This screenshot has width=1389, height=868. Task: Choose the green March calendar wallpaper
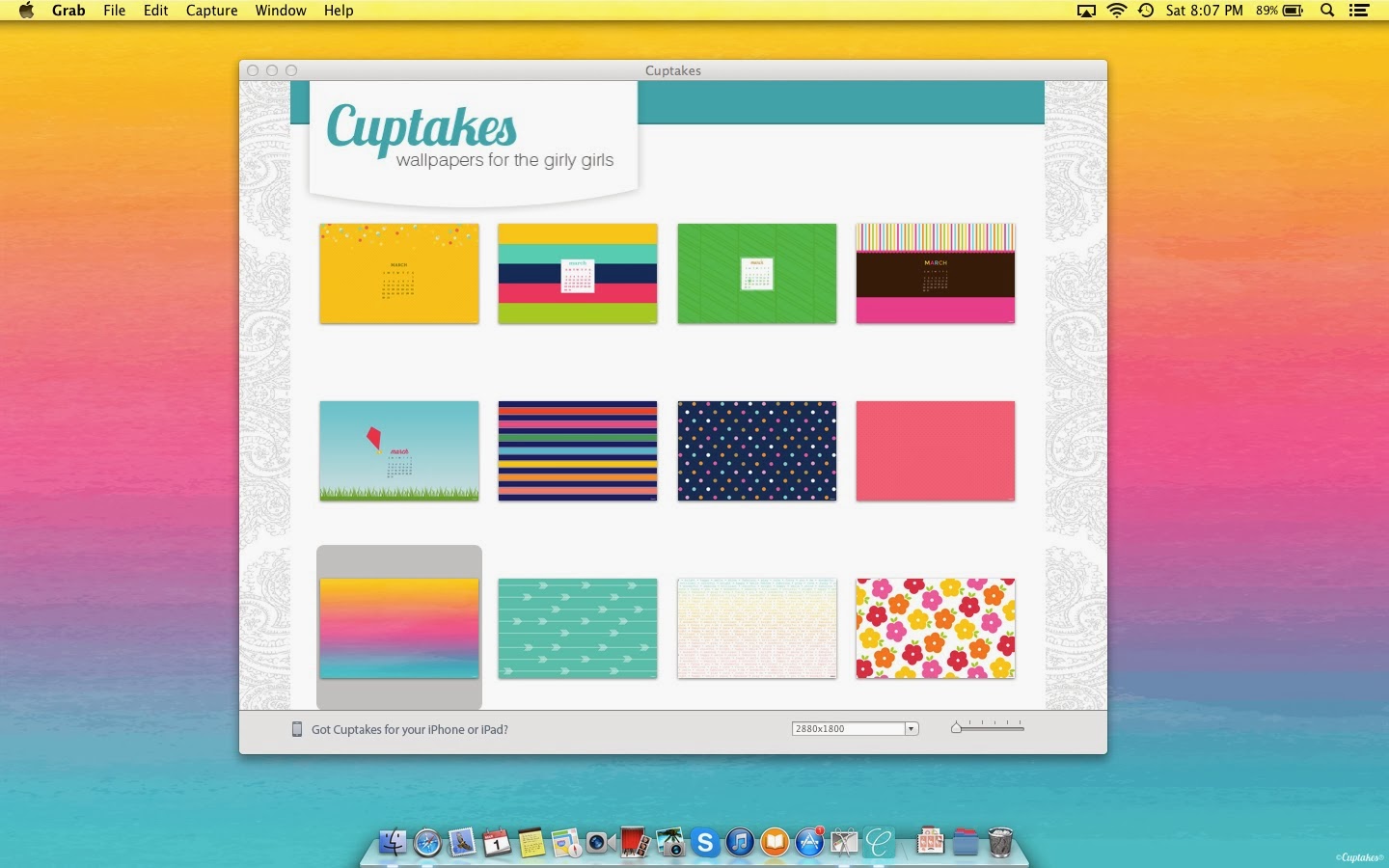(x=757, y=273)
